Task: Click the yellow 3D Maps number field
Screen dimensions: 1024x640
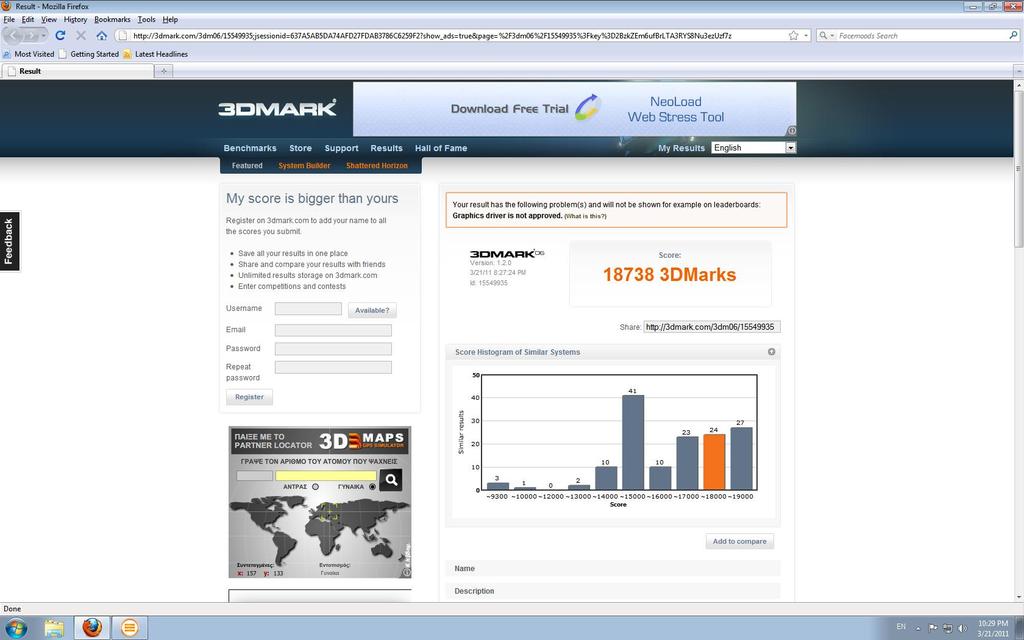Action: 326,476
